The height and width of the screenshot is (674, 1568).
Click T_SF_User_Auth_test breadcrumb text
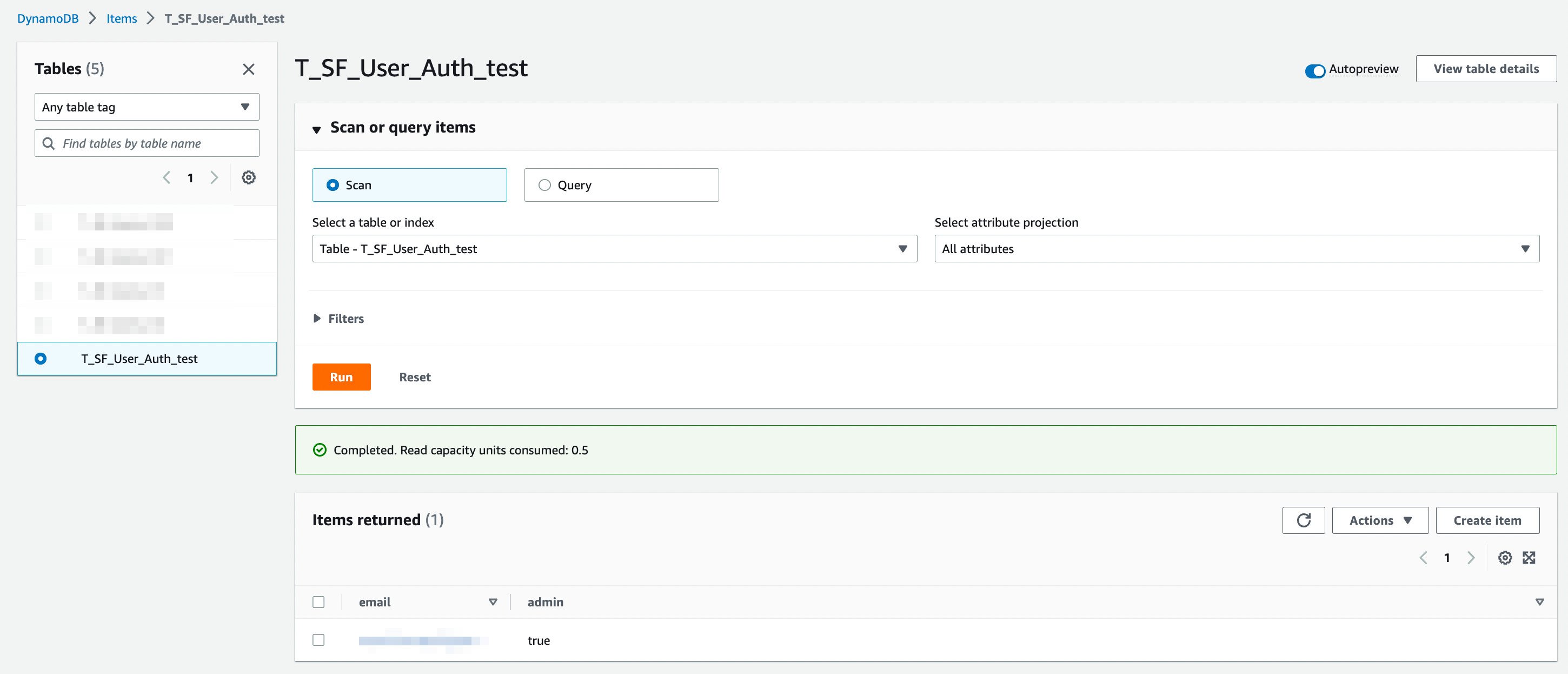click(x=224, y=18)
